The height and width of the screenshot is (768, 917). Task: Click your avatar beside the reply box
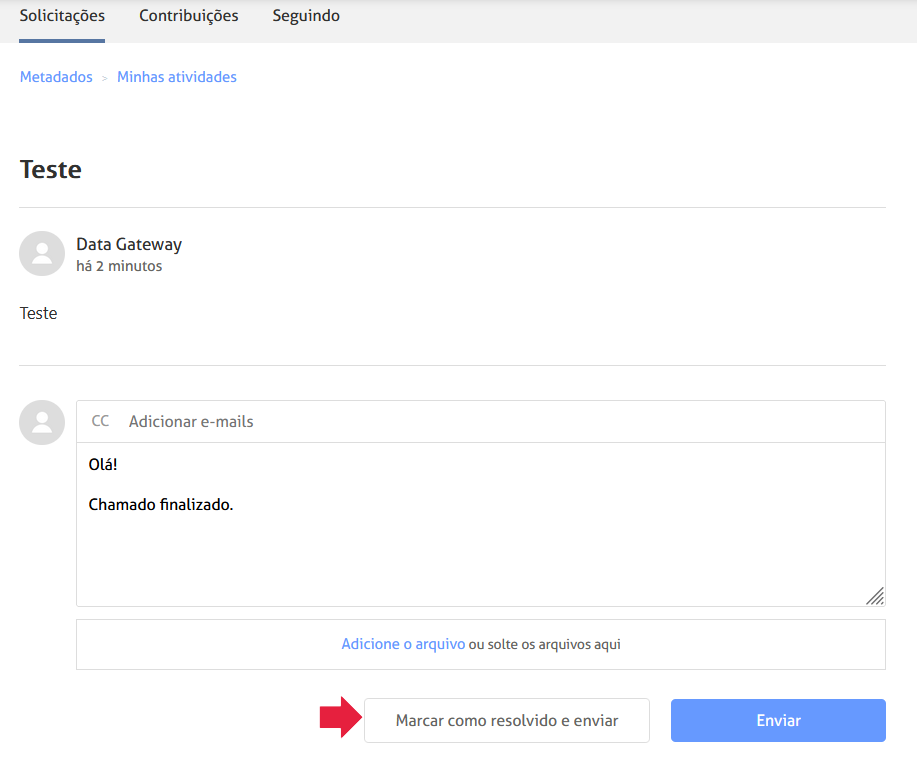point(42,423)
